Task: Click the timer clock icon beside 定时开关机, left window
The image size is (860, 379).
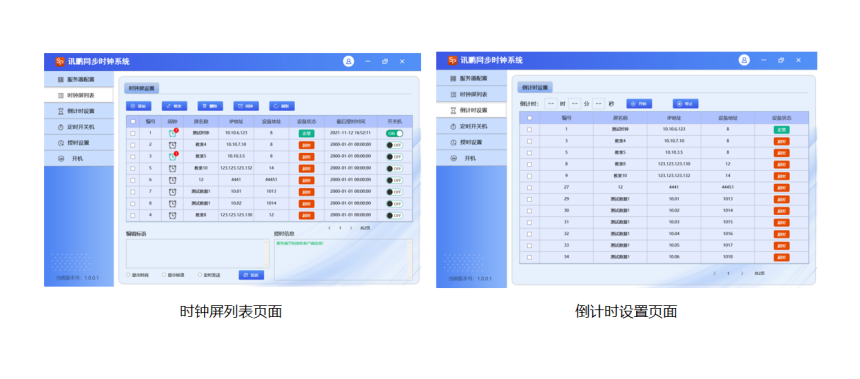Action: [x=61, y=127]
